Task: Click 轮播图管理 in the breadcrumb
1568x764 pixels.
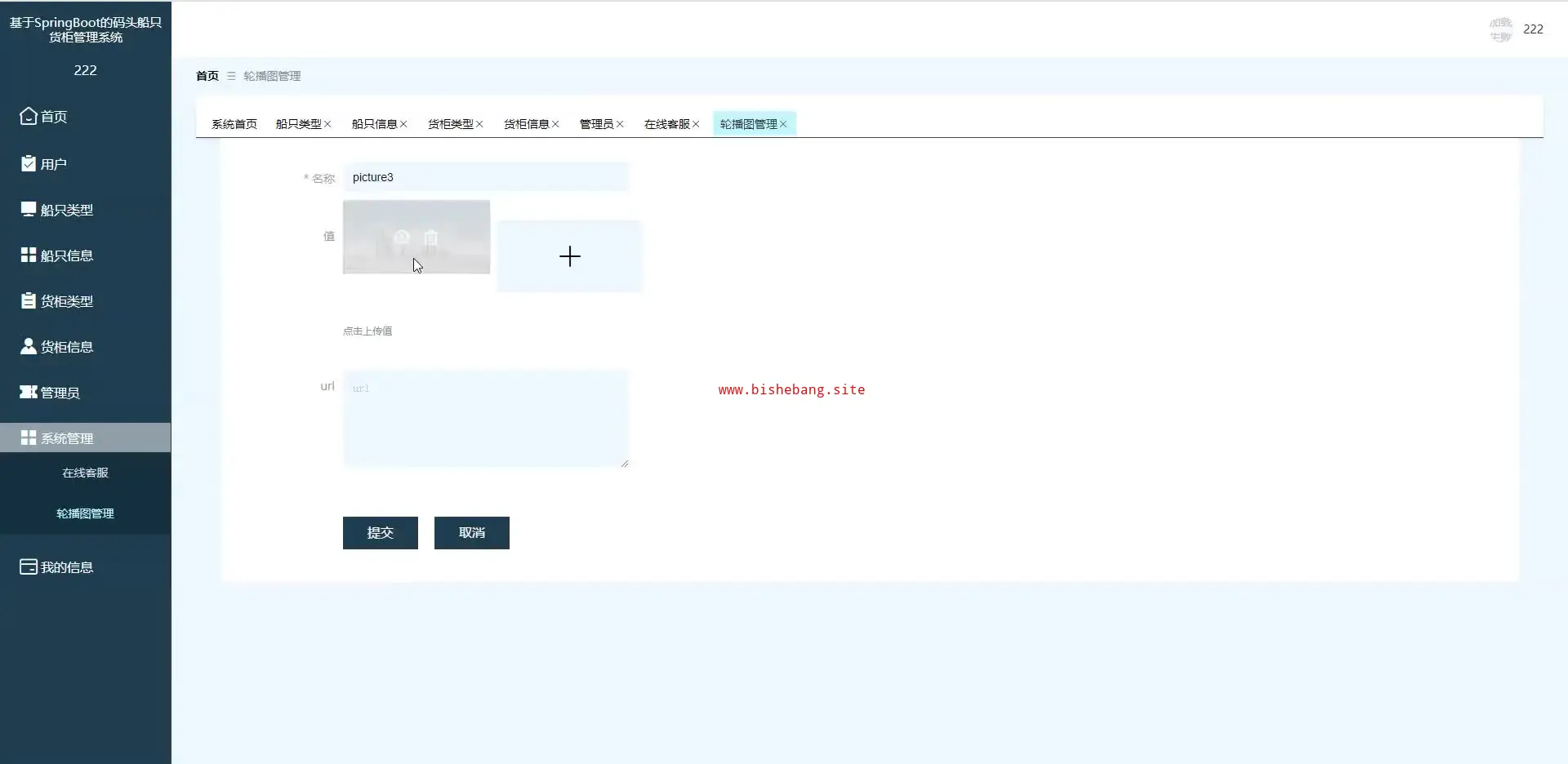Action: click(272, 76)
